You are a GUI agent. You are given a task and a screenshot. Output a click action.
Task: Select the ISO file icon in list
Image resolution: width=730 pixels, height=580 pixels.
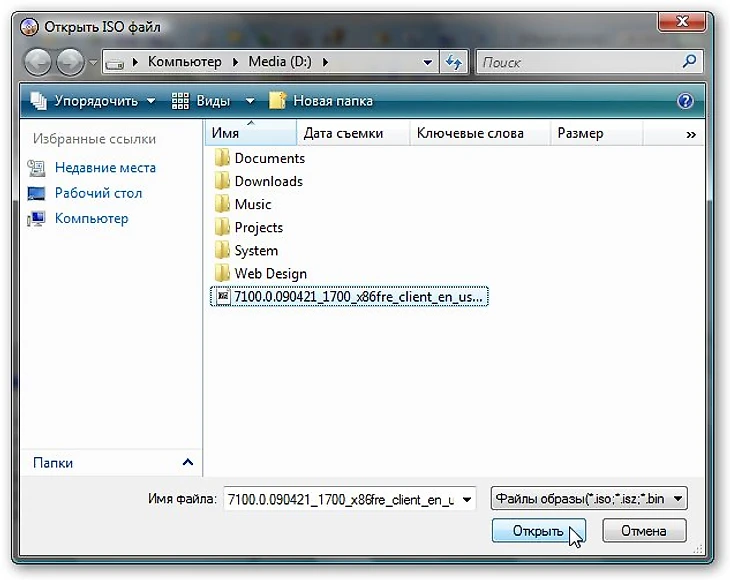223,297
